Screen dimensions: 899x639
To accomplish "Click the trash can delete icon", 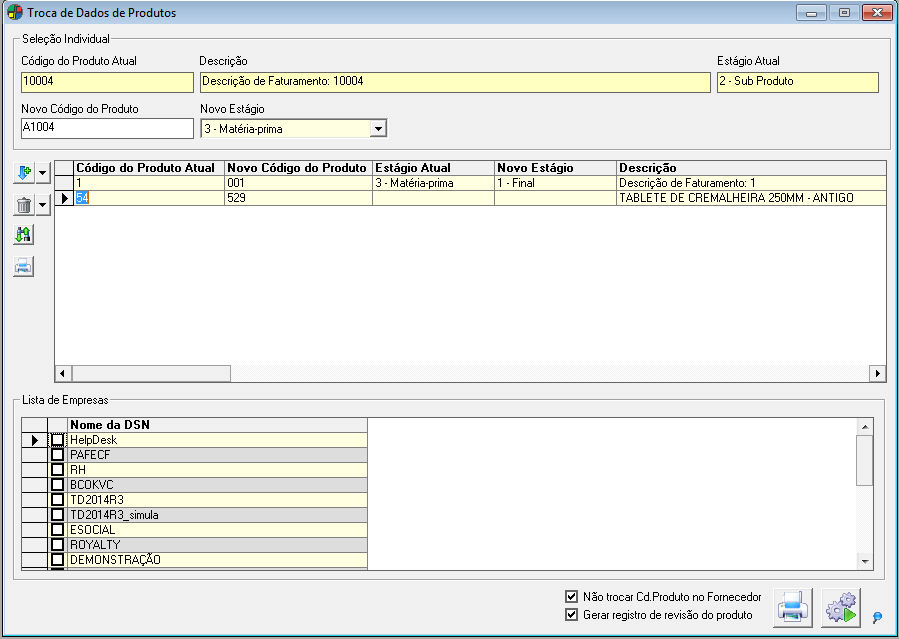I will click(24, 206).
